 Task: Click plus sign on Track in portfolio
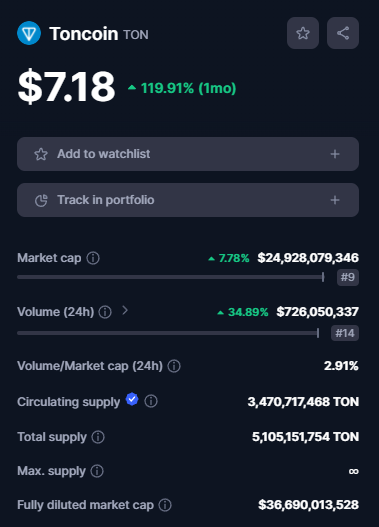(335, 200)
